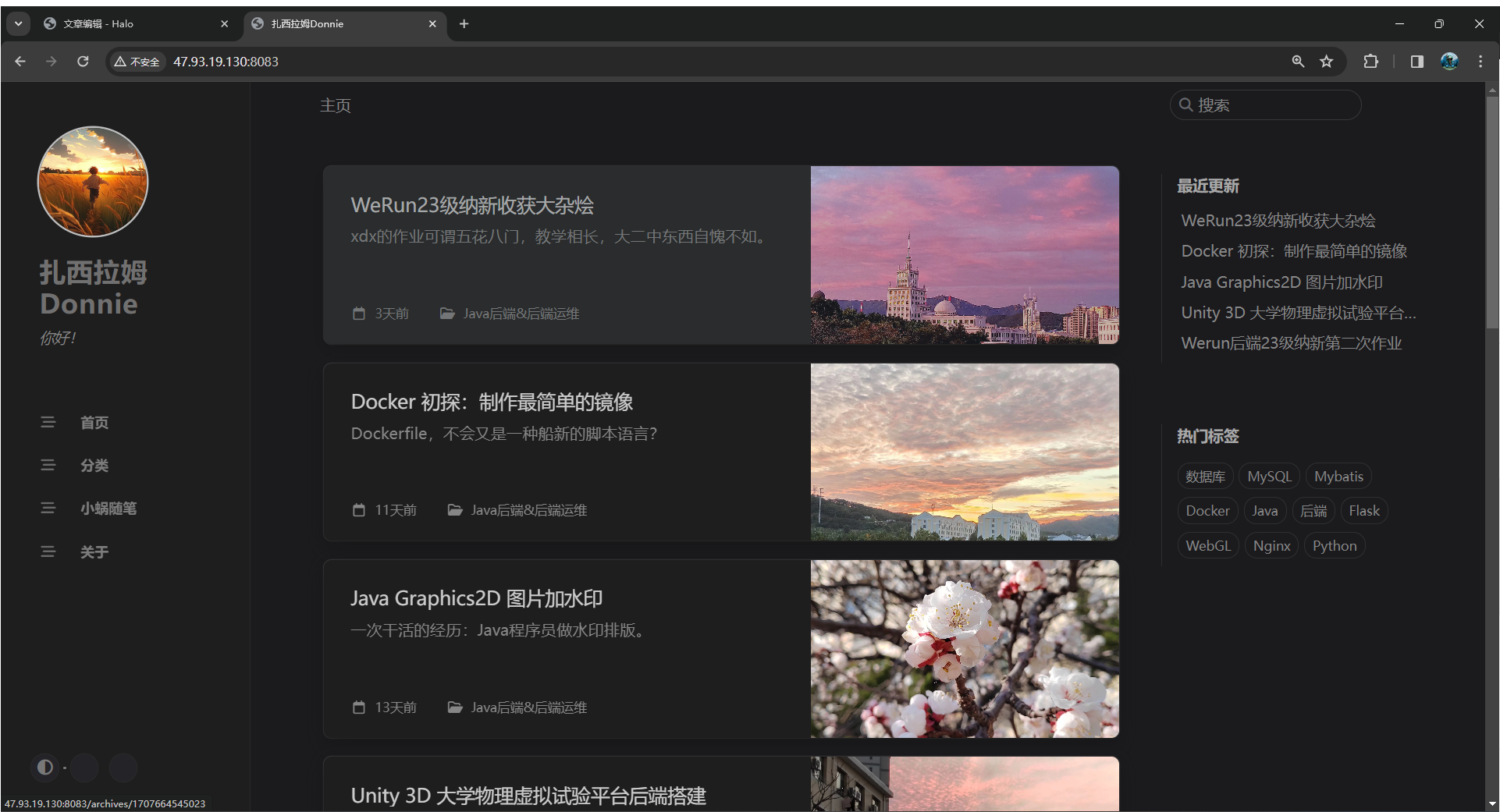Open the browser extensions puzzle icon

point(1370,62)
